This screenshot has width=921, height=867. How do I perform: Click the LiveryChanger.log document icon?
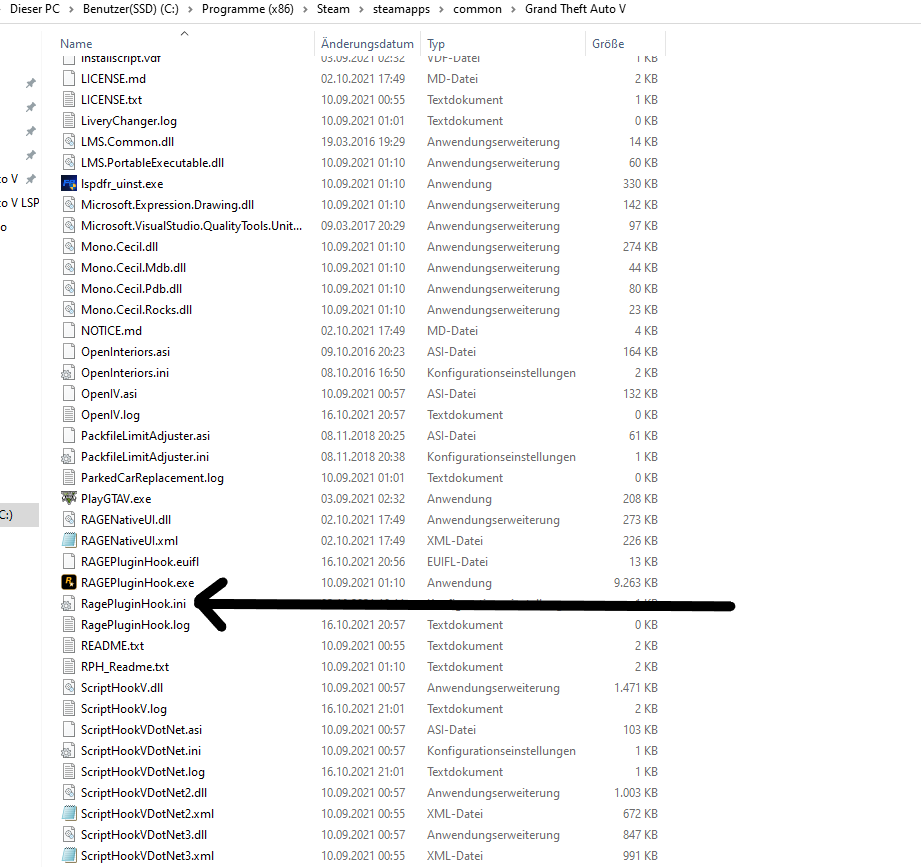point(69,121)
